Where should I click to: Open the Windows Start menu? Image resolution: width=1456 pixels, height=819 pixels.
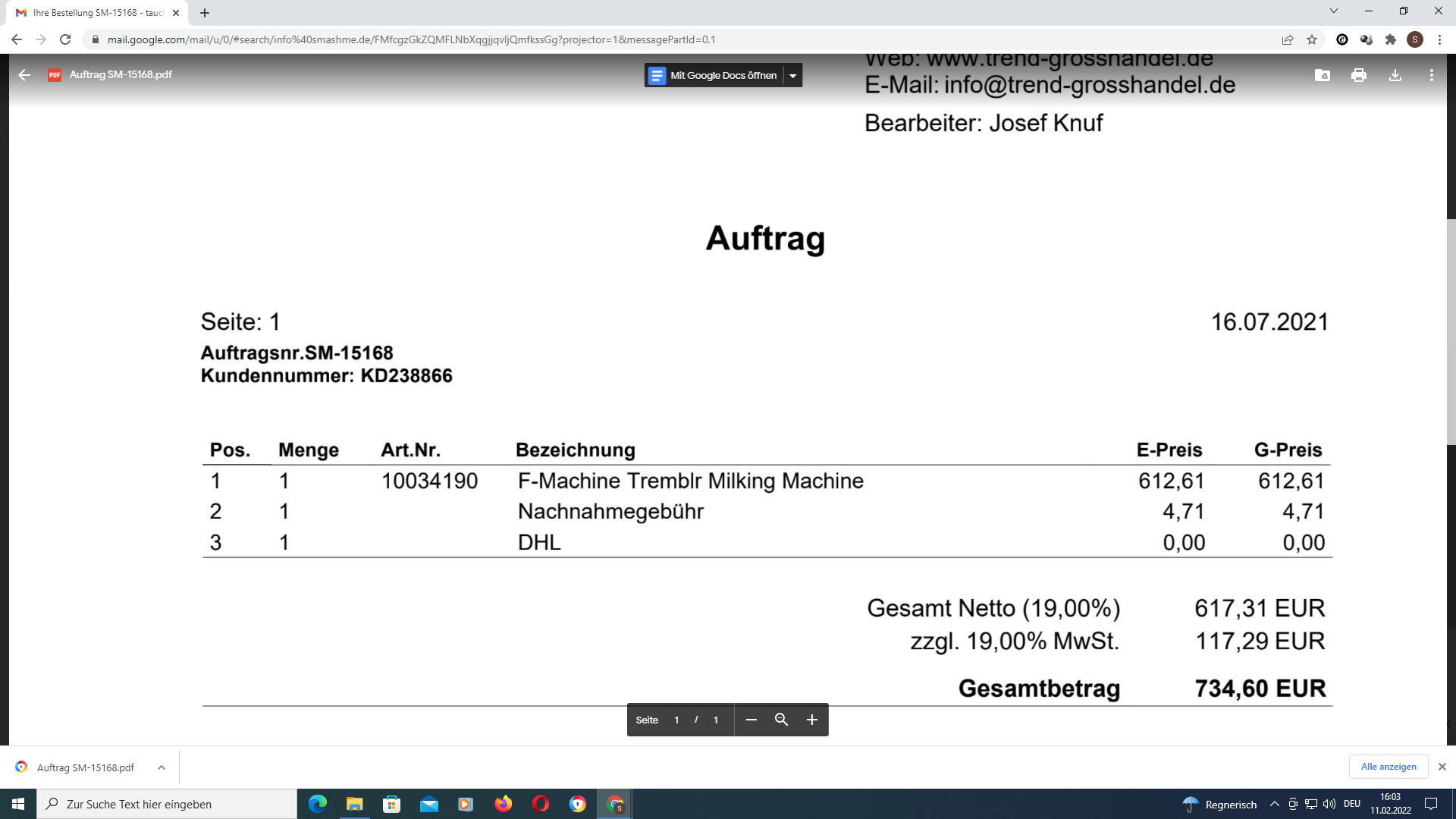point(18,804)
